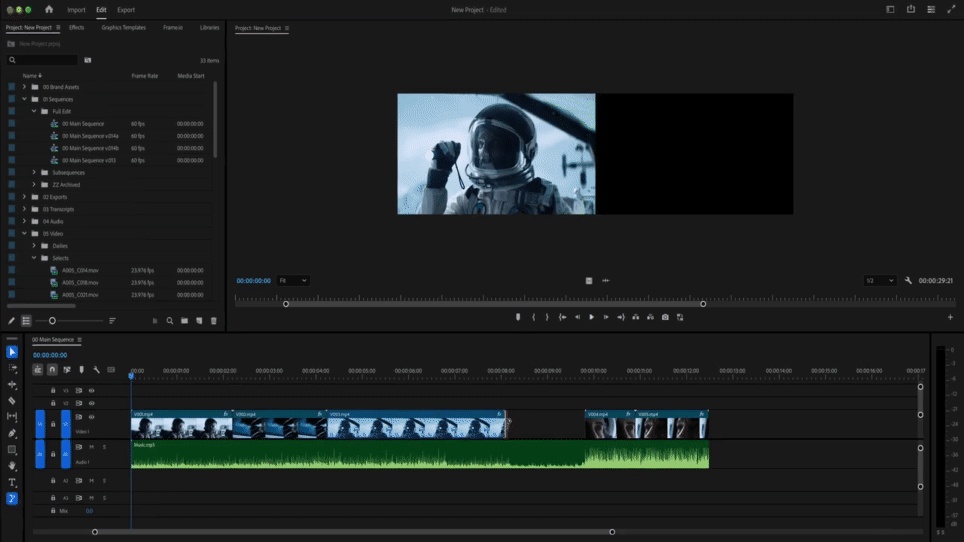Open the Effects panel tab
The image size is (964, 542).
[77, 28]
